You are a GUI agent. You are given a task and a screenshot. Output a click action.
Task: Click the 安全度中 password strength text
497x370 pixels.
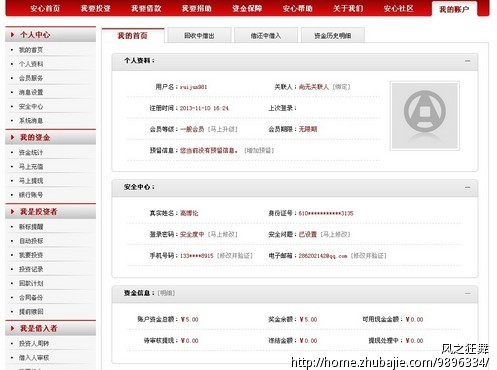pyautogui.click(x=192, y=235)
